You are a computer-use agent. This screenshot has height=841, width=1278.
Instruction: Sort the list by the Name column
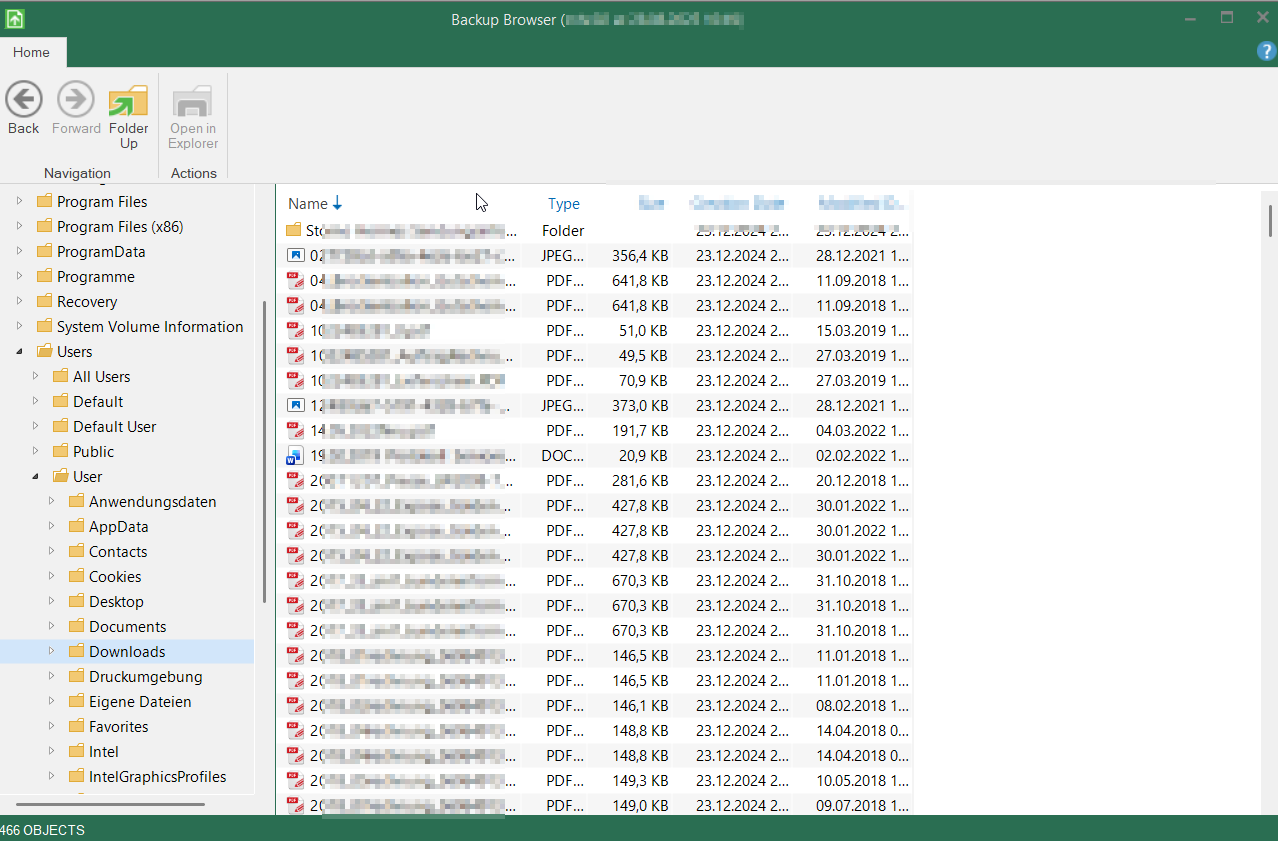coord(315,204)
